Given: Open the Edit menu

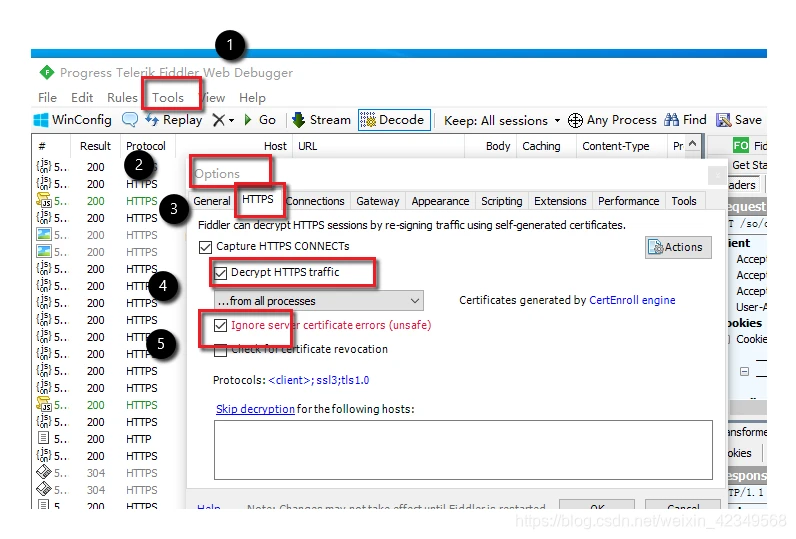Looking at the screenshot, I should click(x=82, y=97).
